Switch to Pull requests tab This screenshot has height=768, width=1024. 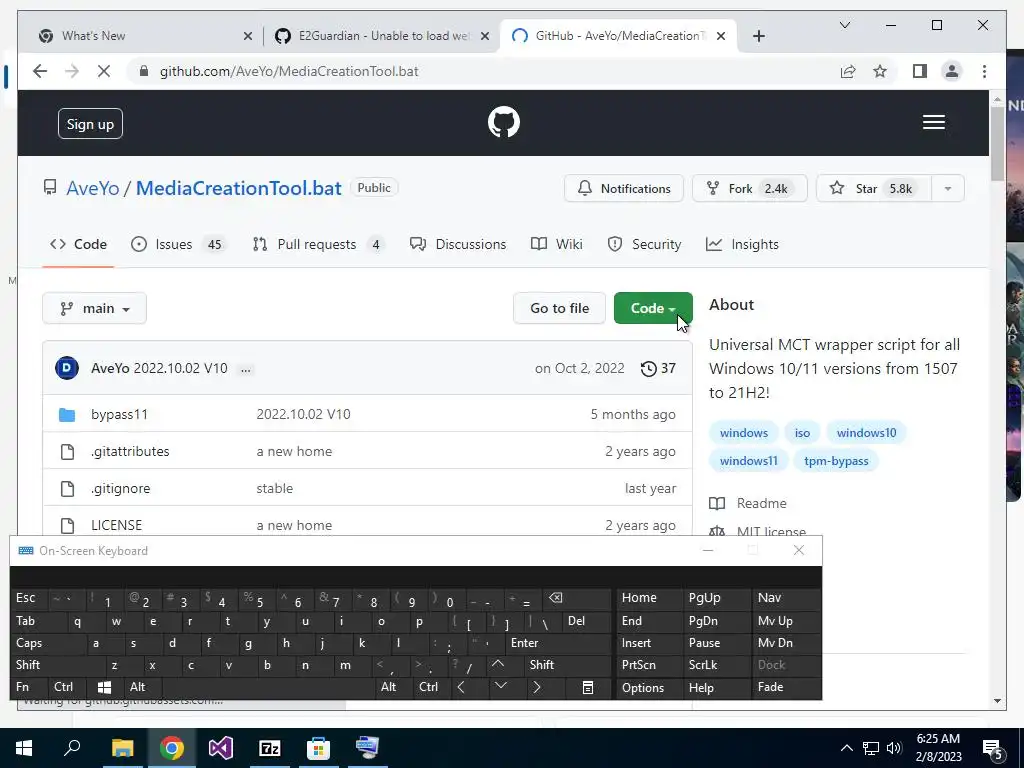pyautogui.click(x=318, y=244)
